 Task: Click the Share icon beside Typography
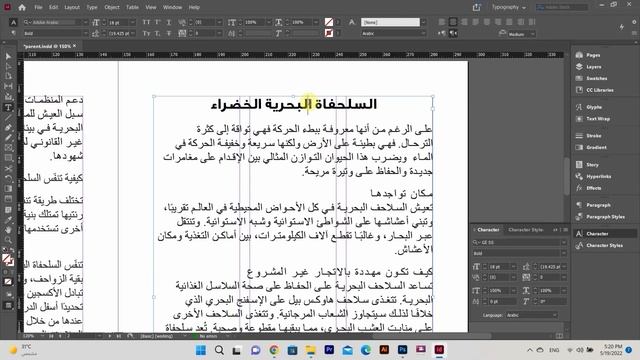tap(476, 7)
